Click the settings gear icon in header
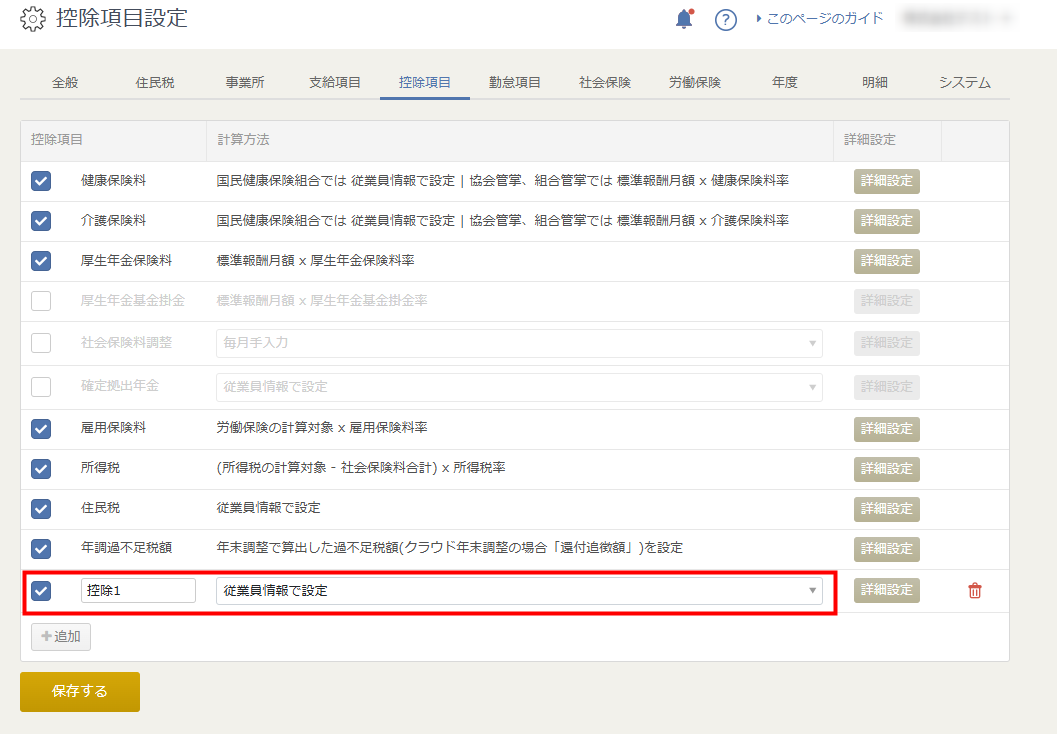 33,18
